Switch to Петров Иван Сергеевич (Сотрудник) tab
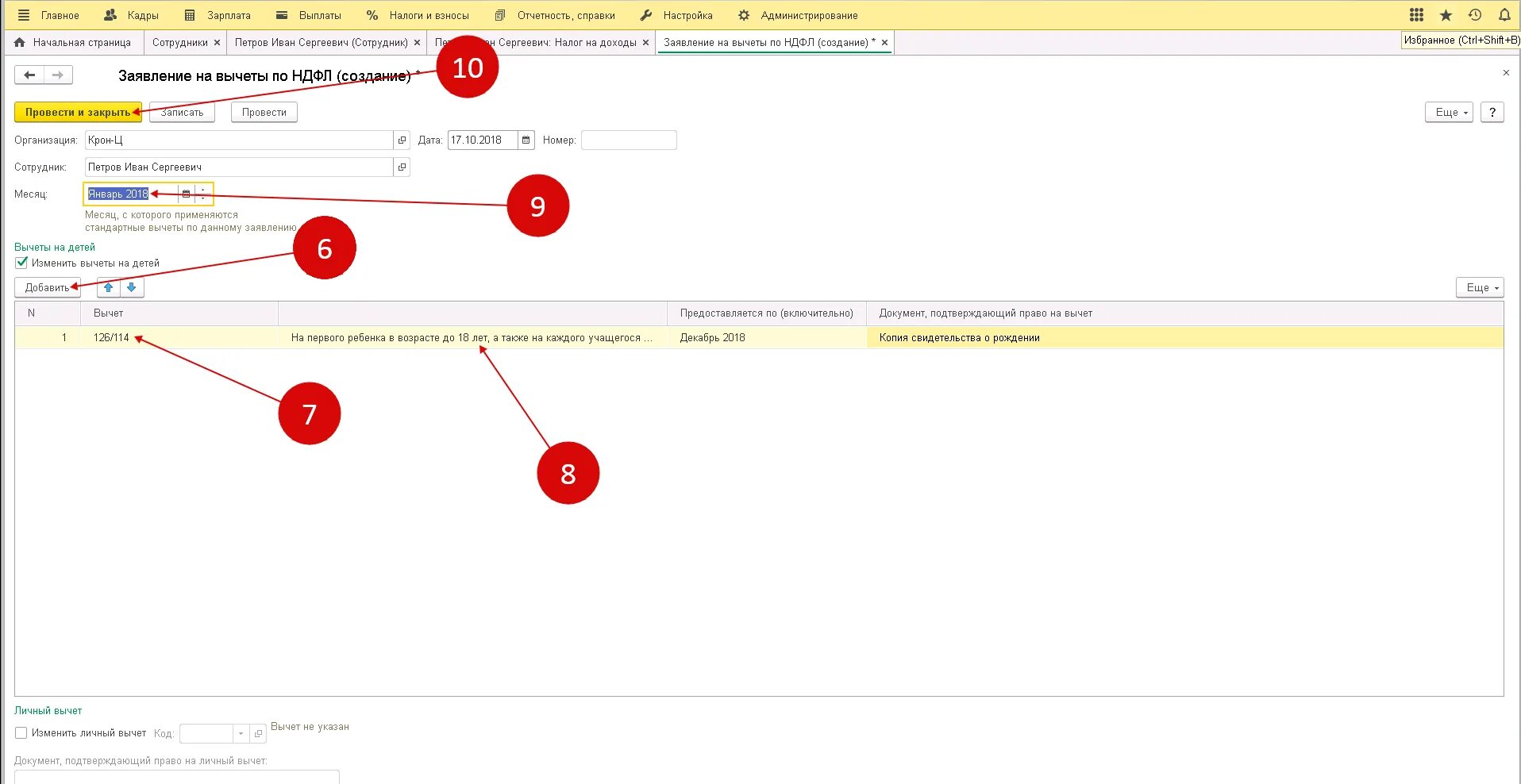This screenshot has height=784, width=1521. pos(321,43)
